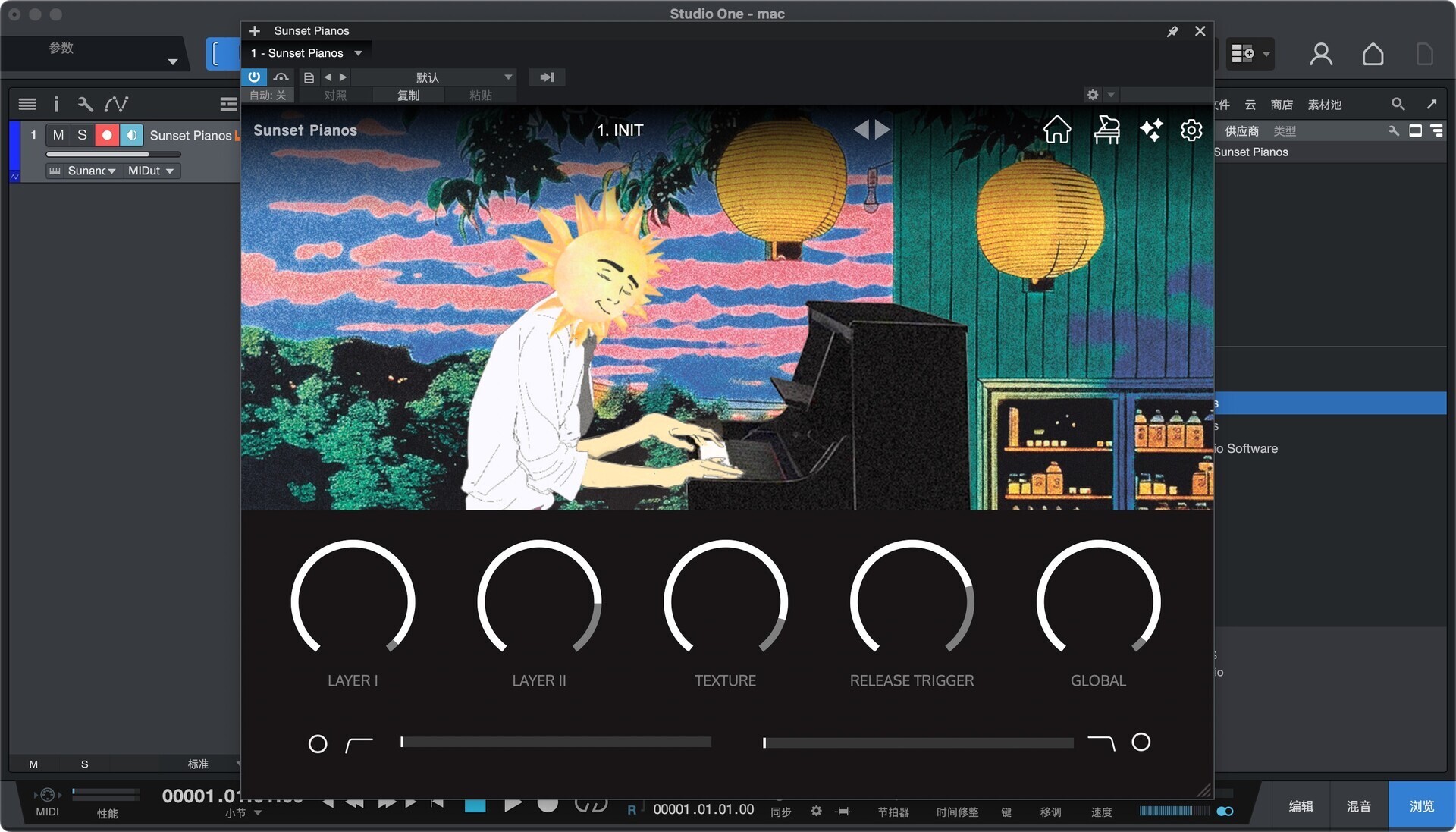Mute the Sunset Pianos track

pos(58,135)
